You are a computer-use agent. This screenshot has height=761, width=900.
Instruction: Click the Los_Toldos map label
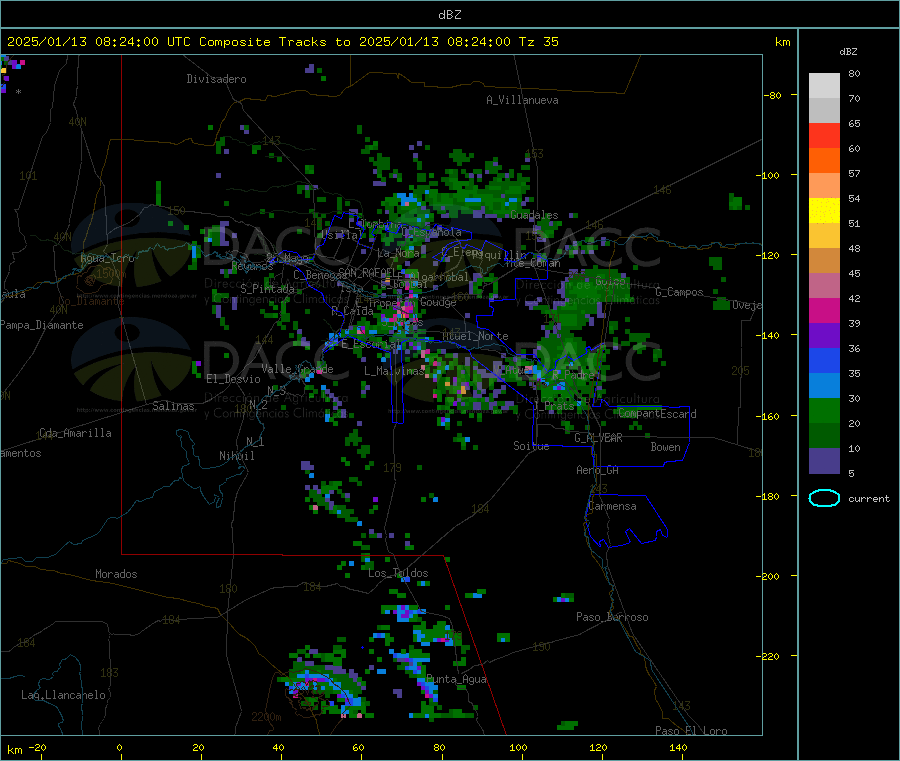click(x=398, y=573)
